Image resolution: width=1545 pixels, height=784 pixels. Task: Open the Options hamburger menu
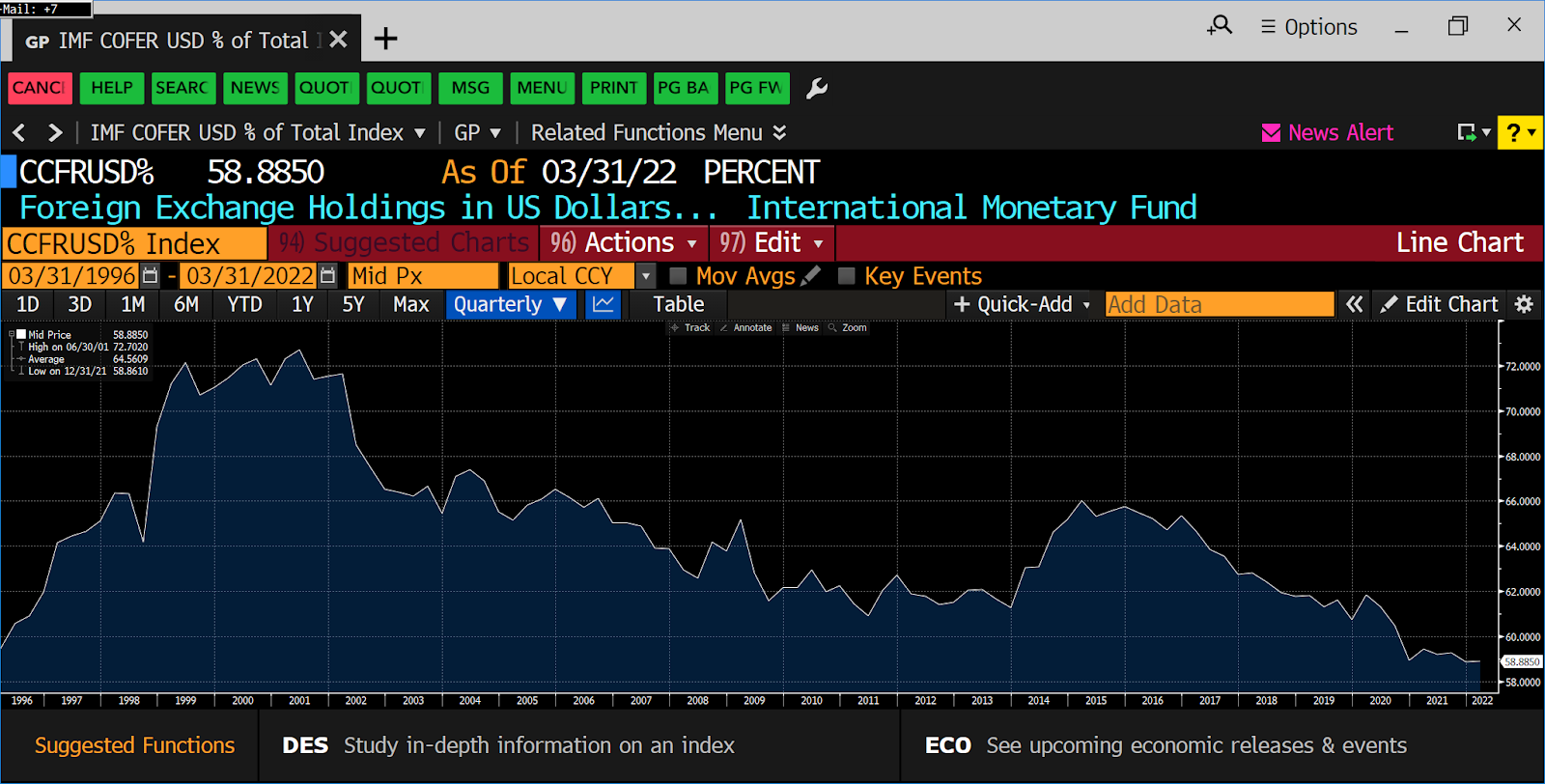1308,27
